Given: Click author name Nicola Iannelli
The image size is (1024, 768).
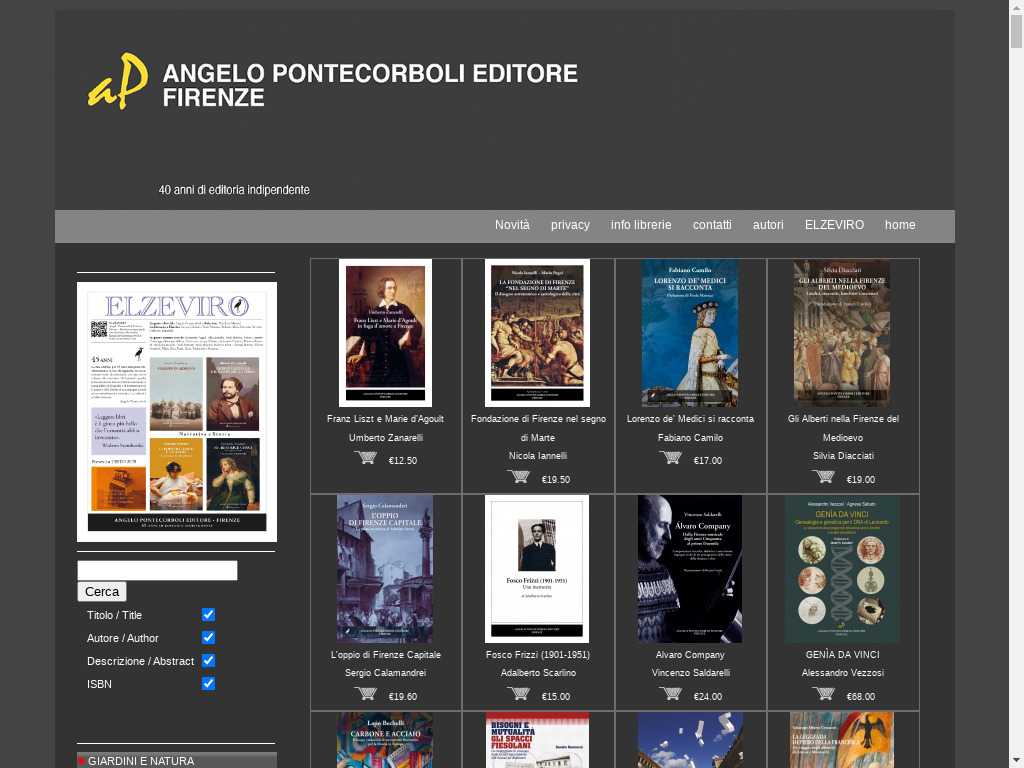Looking at the screenshot, I should click(x=537, y=456).
